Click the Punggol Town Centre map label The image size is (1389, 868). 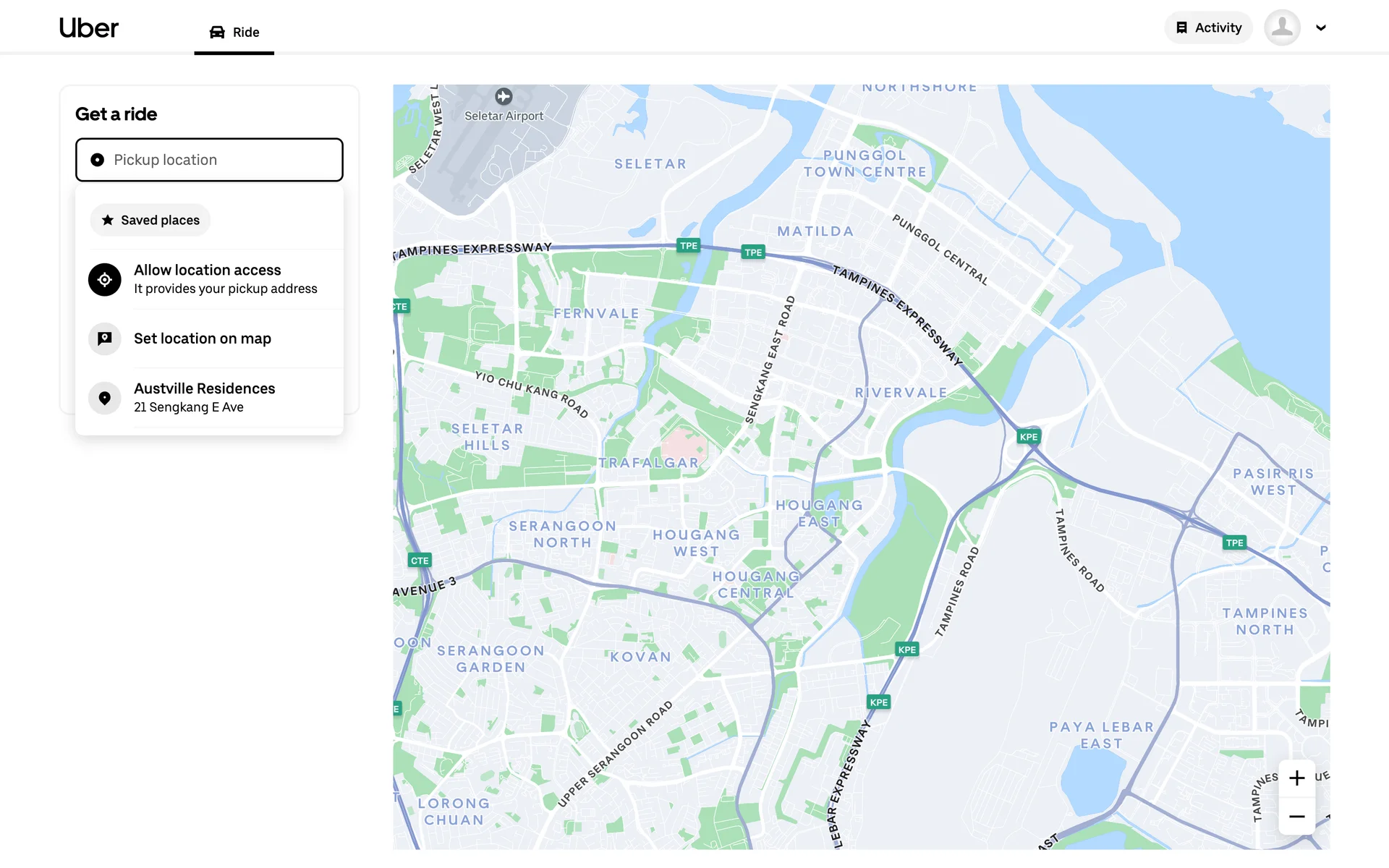click(865, 163)
